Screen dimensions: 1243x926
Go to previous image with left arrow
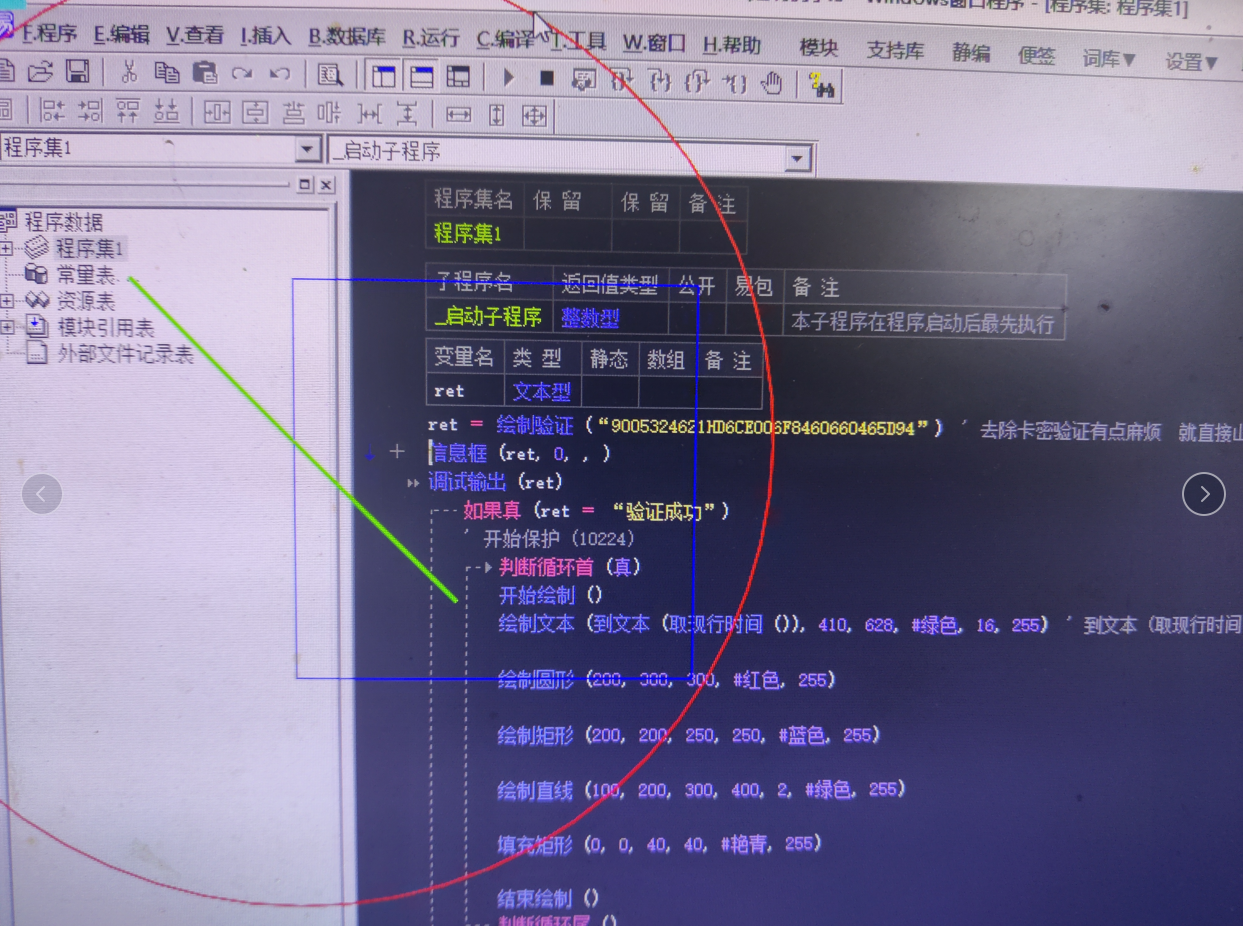point(42,494)
